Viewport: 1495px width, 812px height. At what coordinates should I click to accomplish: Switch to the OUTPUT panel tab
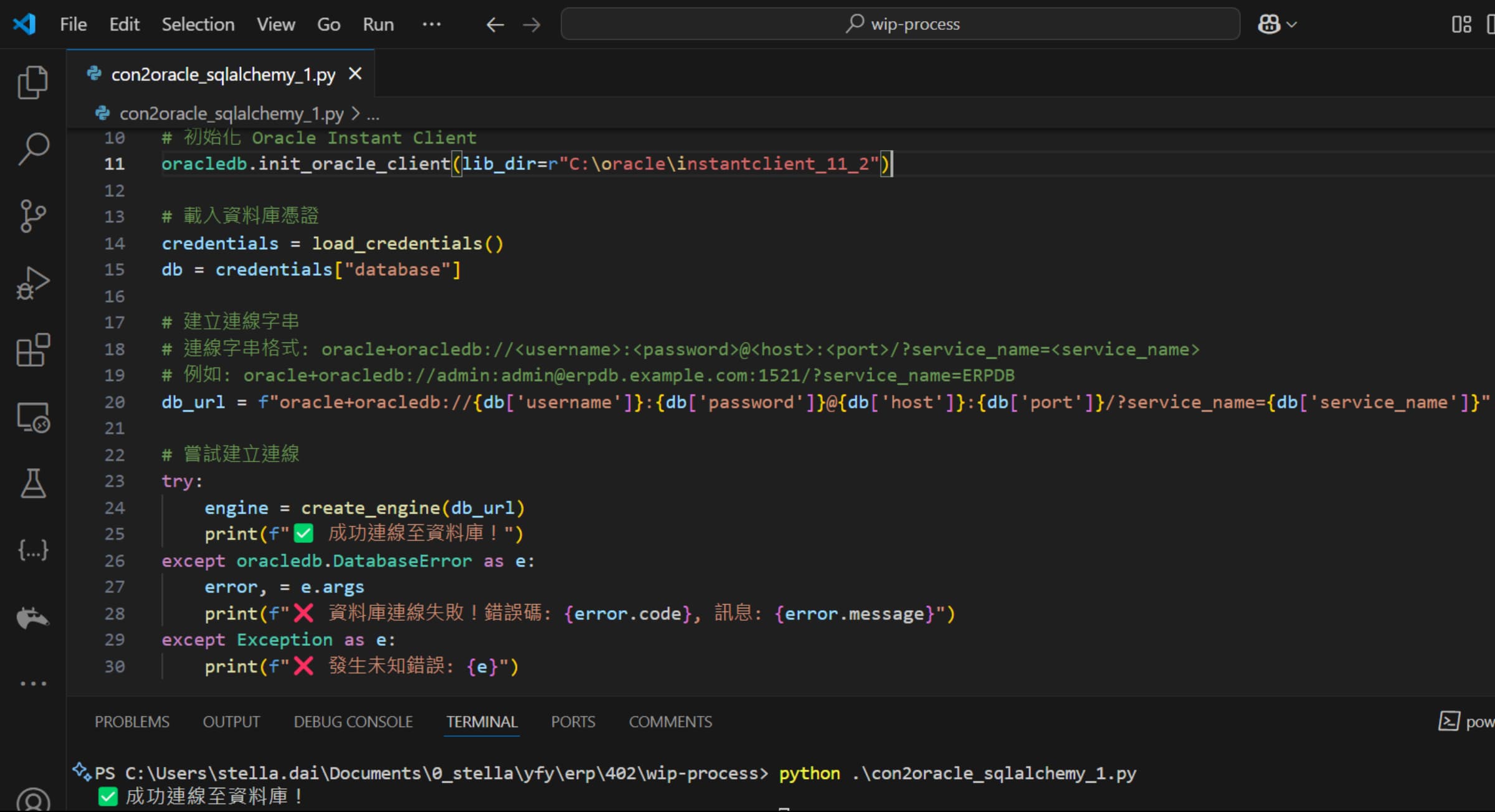[231, 722]
